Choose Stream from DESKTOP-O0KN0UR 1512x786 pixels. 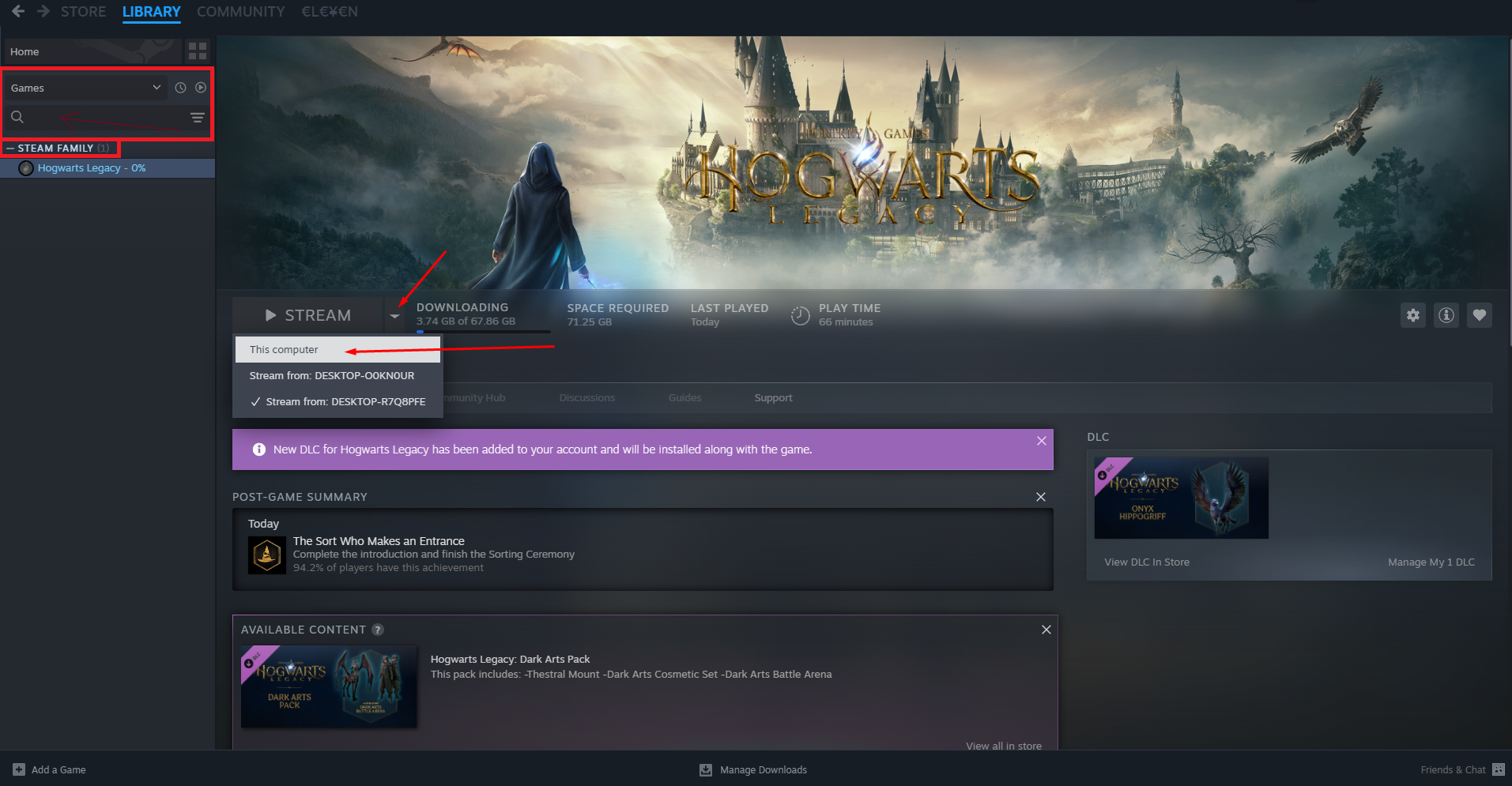[337, 375]
